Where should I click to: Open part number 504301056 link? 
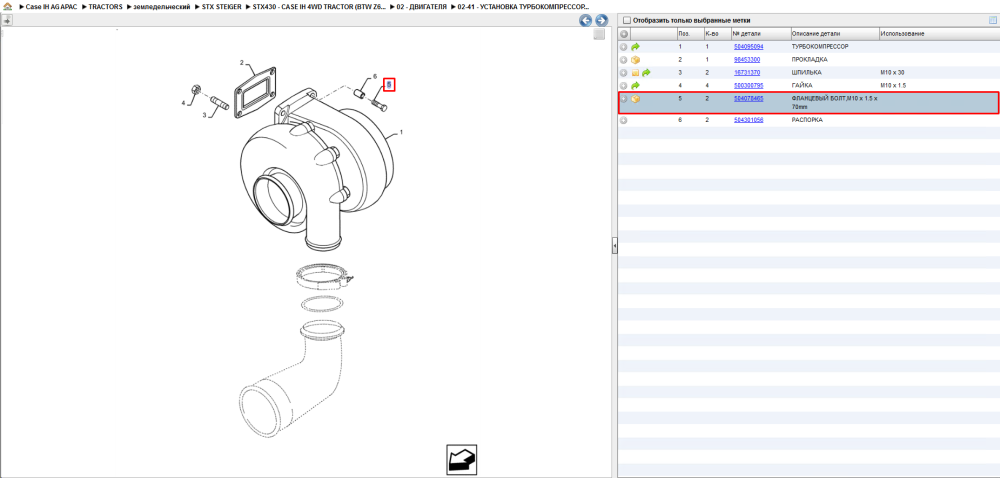point(749,120)
